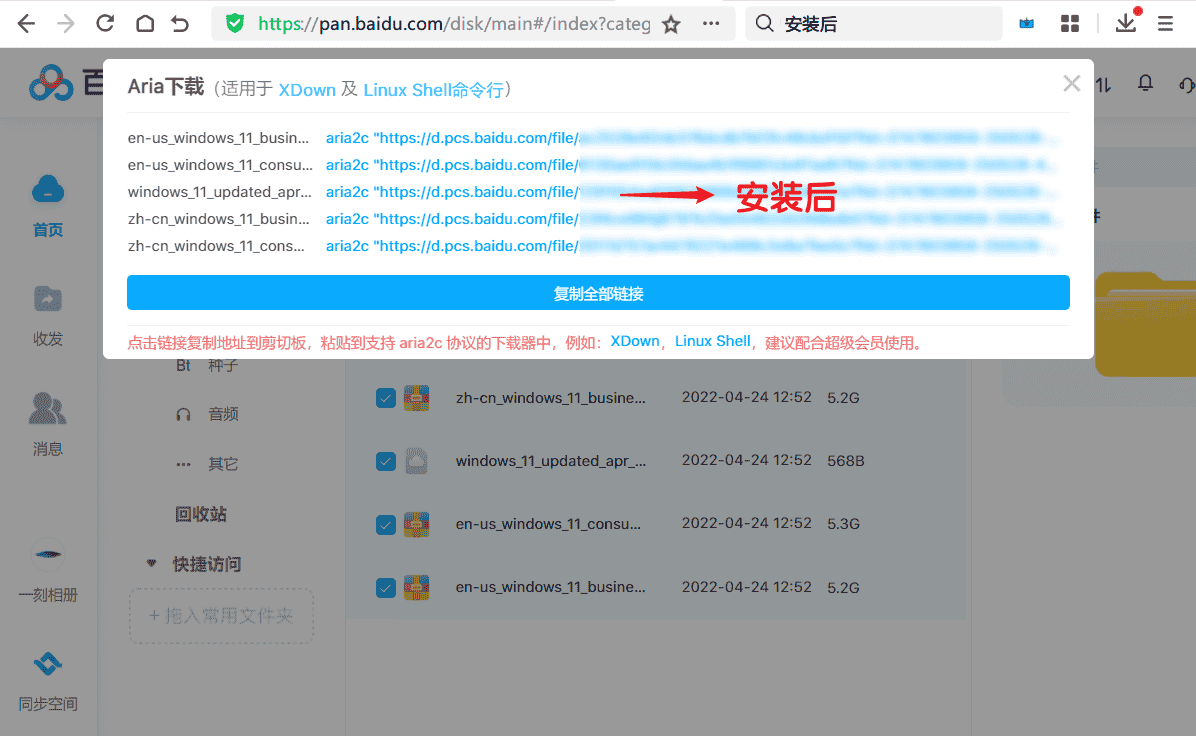Open the address bar more options
The image size is (1196, 736).
point(711,24)
